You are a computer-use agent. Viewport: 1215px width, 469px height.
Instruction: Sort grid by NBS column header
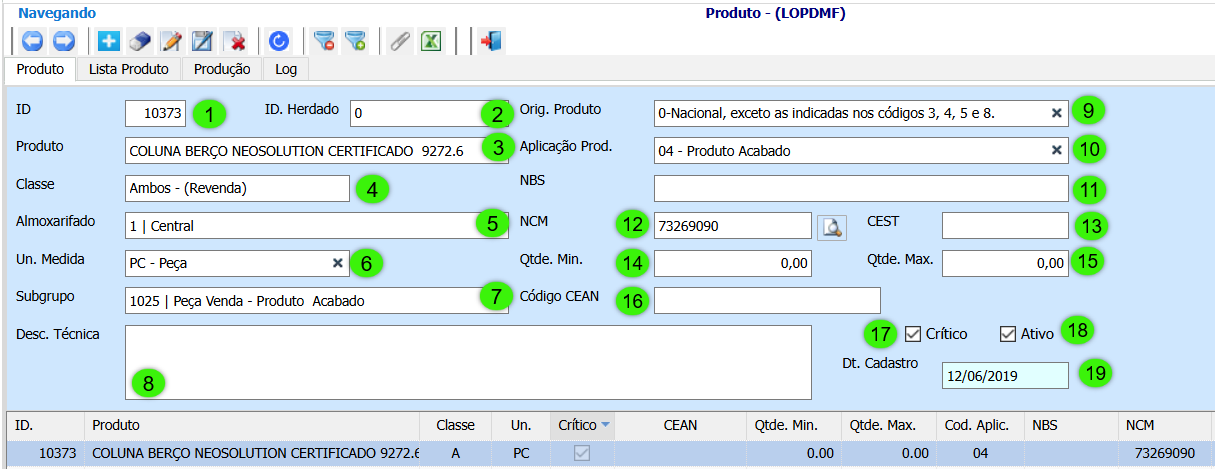coord(1071,425)
